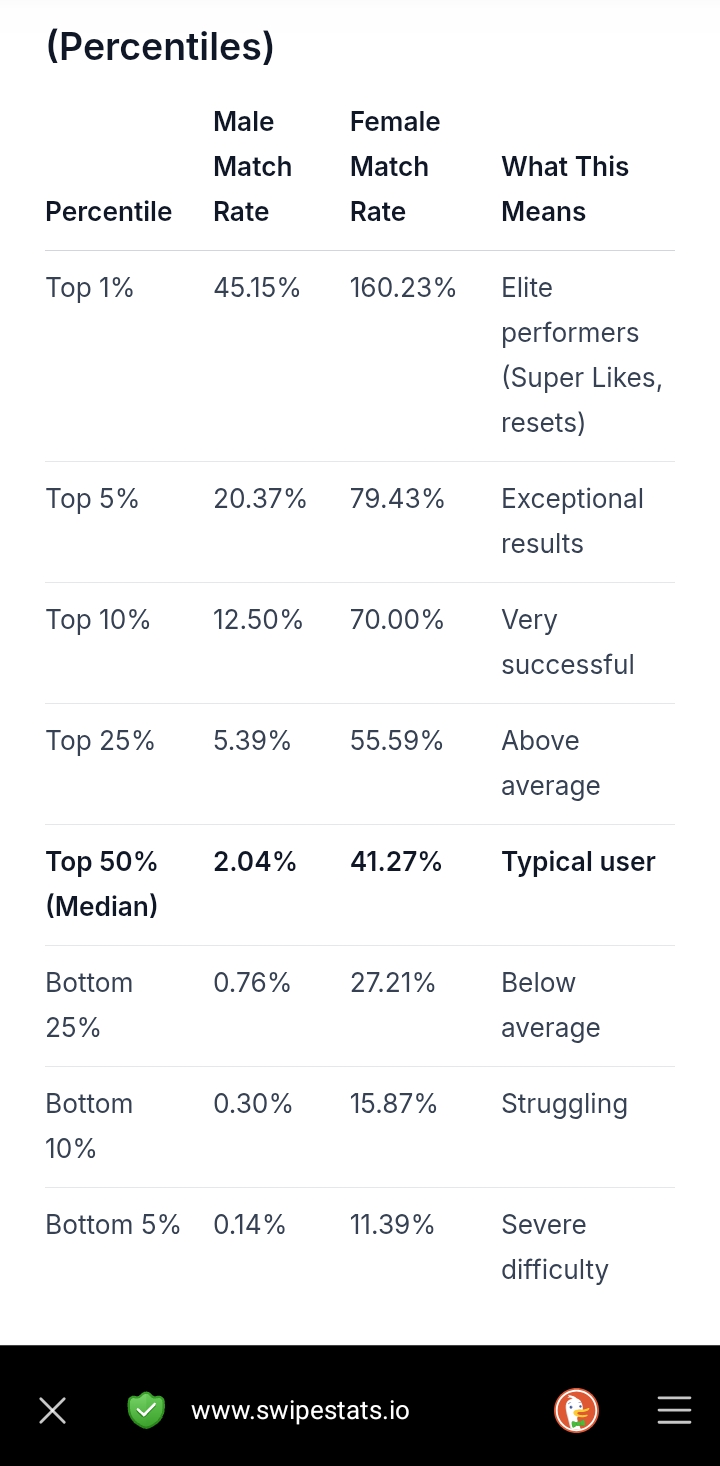
Task: Select the Female Match Rate column header
Action: (394, 166)
